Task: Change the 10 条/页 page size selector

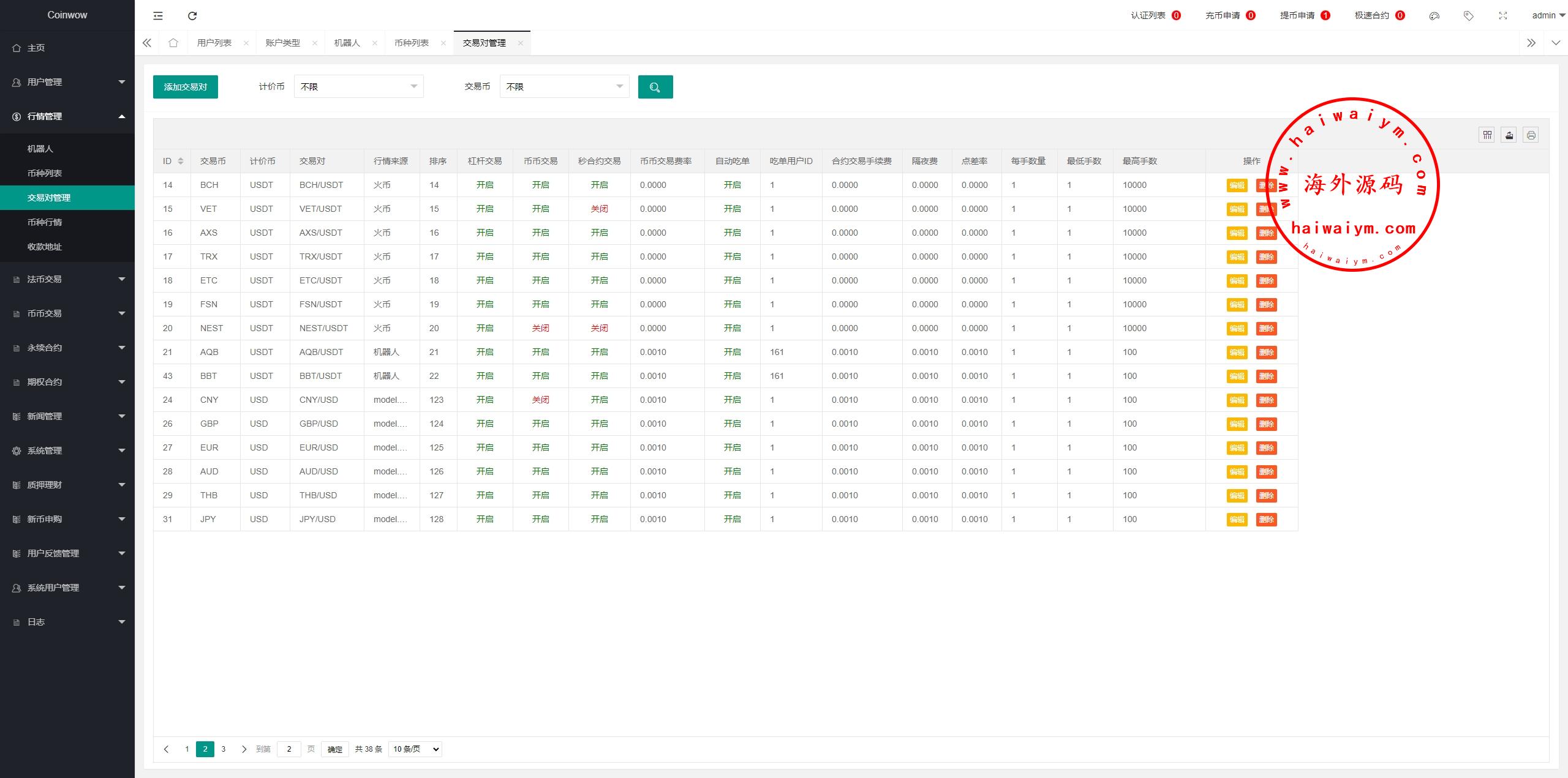Action: tap(415, 749)
